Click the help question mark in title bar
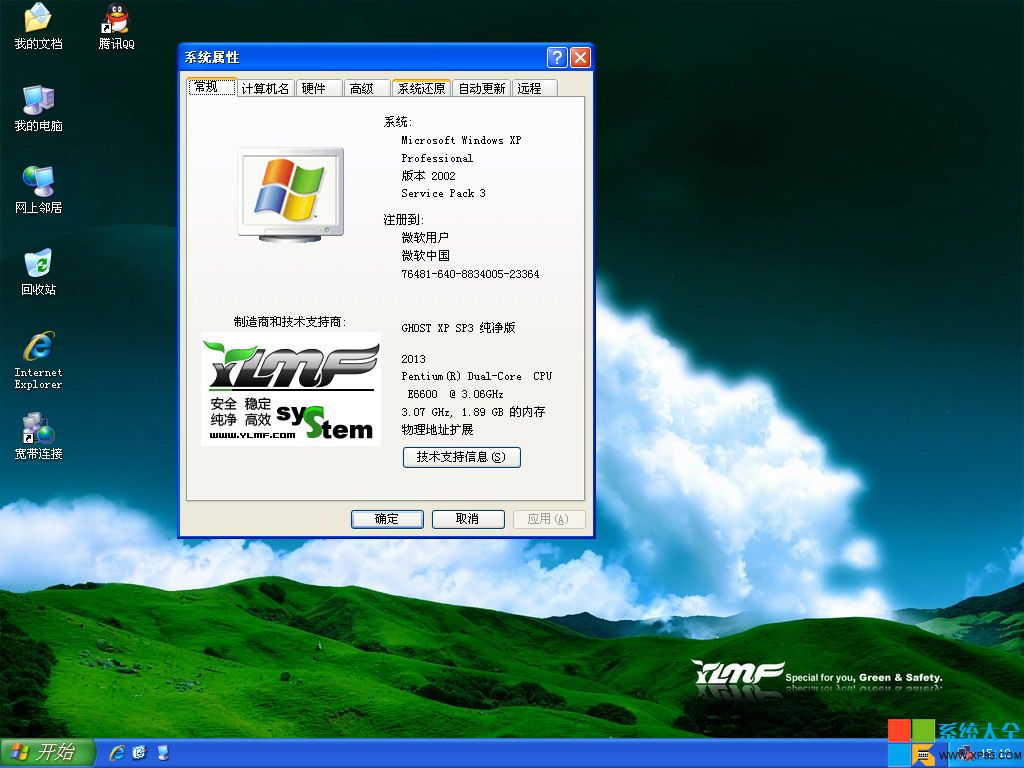1024x768 pixels. [556, 57]
